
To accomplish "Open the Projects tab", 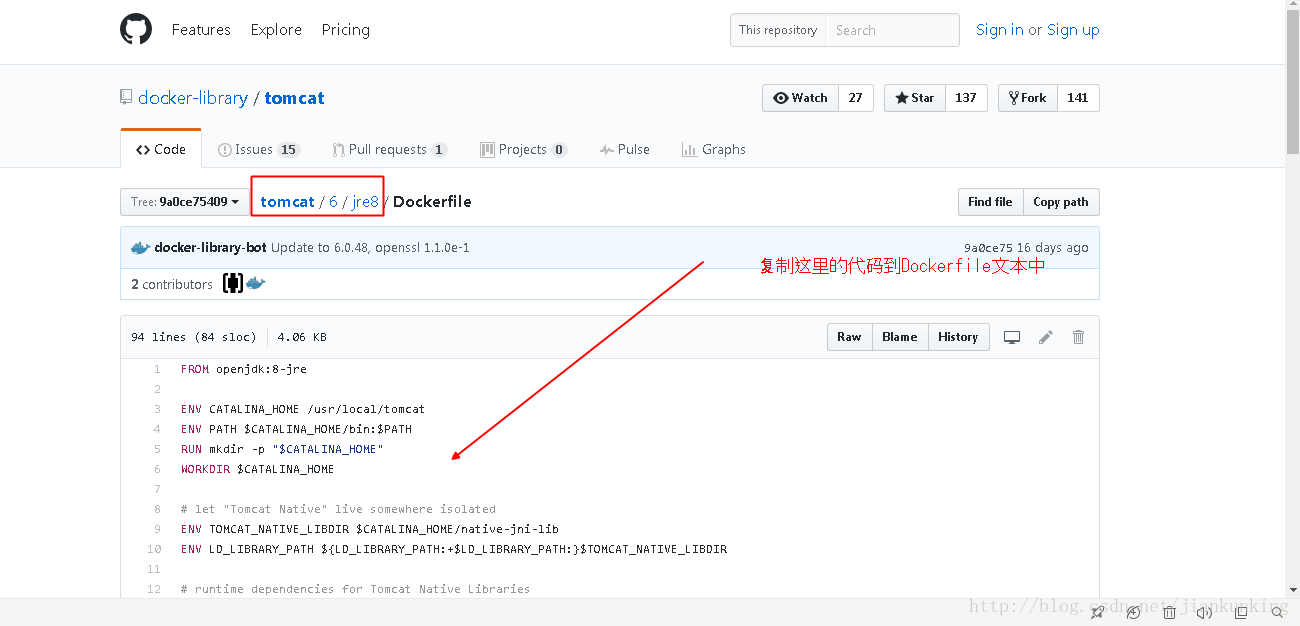I will [x=523, y=149].
